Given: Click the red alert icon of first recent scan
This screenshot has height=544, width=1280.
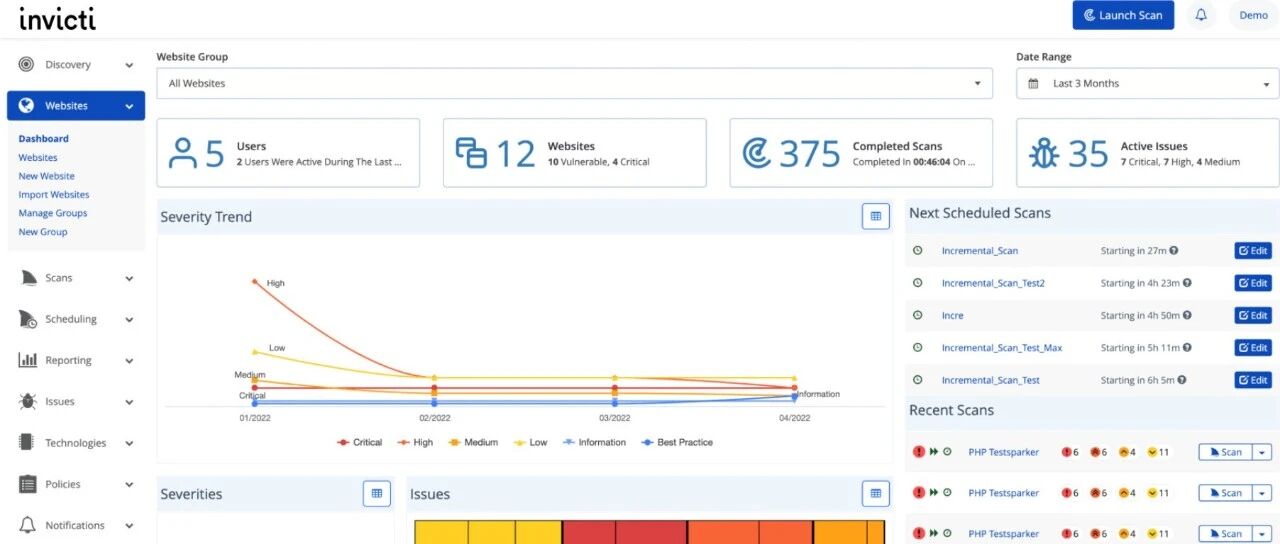Looking at the screenshot, I should coord(919,452).
